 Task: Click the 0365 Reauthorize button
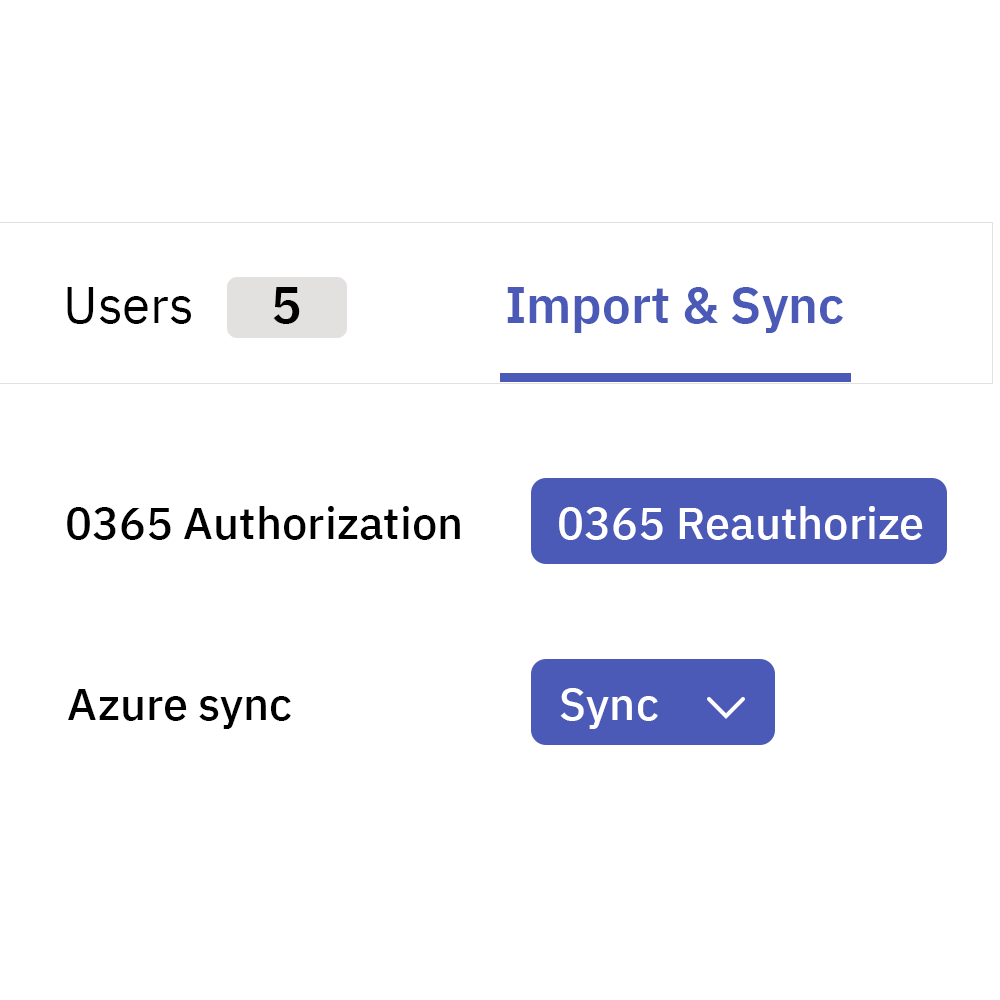pos(739,521)
